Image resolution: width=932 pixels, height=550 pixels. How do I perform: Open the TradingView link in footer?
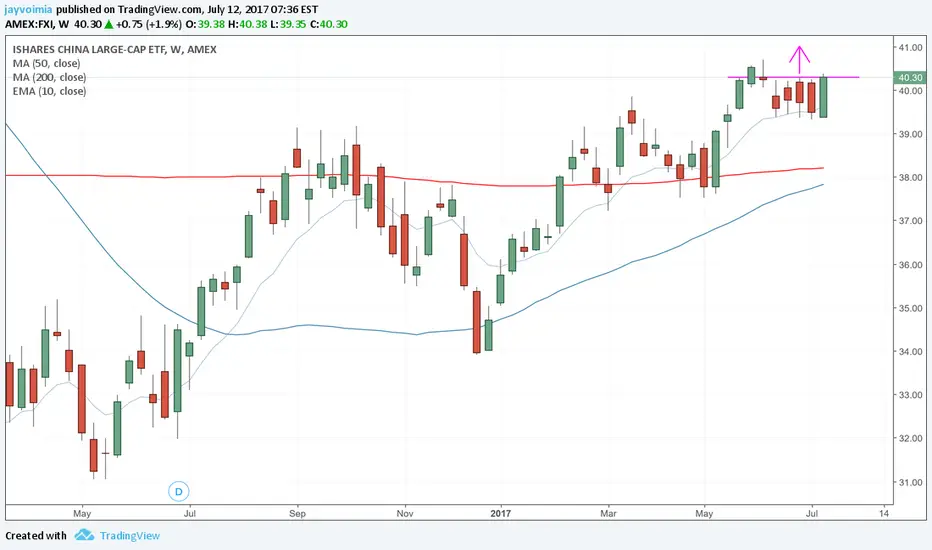click(130, 536)
